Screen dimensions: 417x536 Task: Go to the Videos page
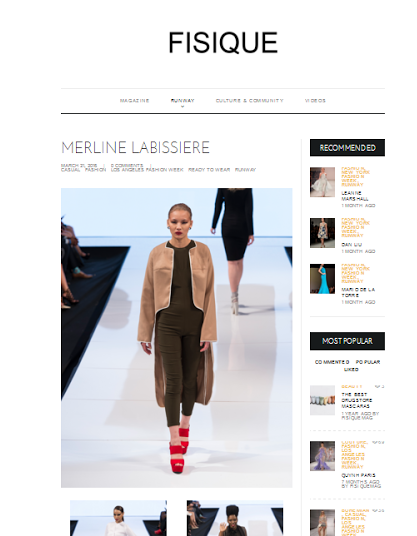[315, 100]
